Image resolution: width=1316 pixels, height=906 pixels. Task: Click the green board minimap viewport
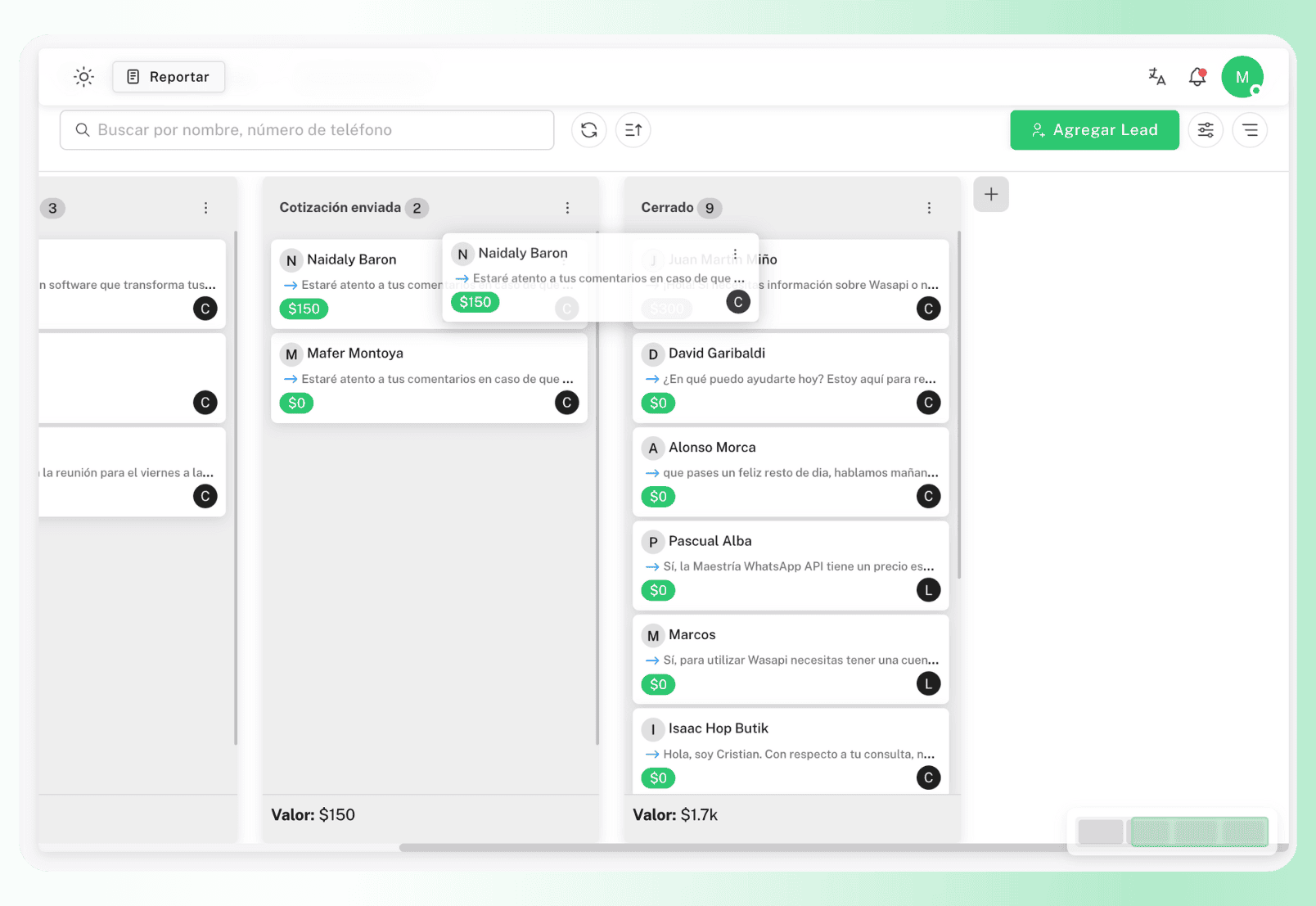(x=1199, y=832)
